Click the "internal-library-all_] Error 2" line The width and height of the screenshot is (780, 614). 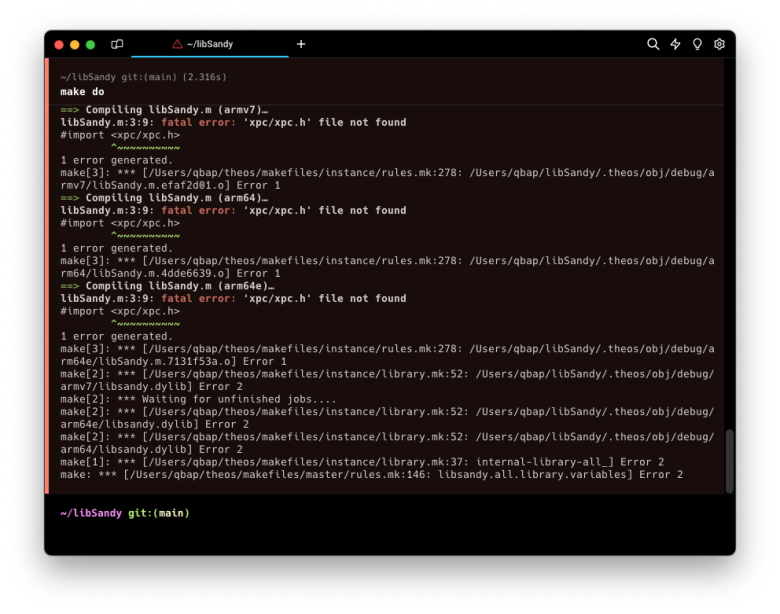click(x=362, y=462)
